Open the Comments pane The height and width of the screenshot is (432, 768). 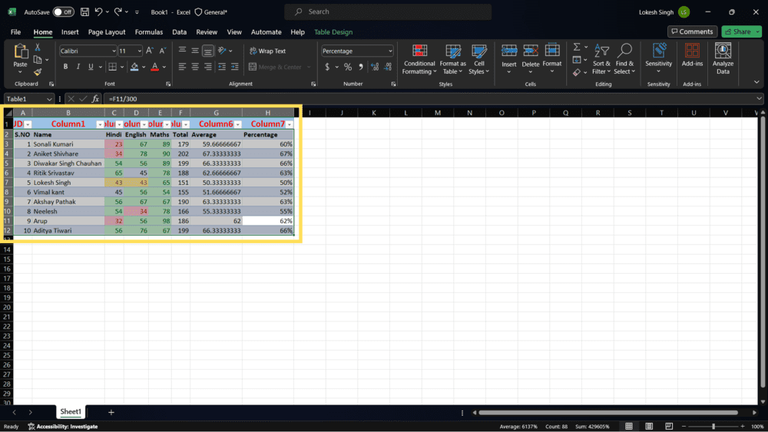coord(691,32)
